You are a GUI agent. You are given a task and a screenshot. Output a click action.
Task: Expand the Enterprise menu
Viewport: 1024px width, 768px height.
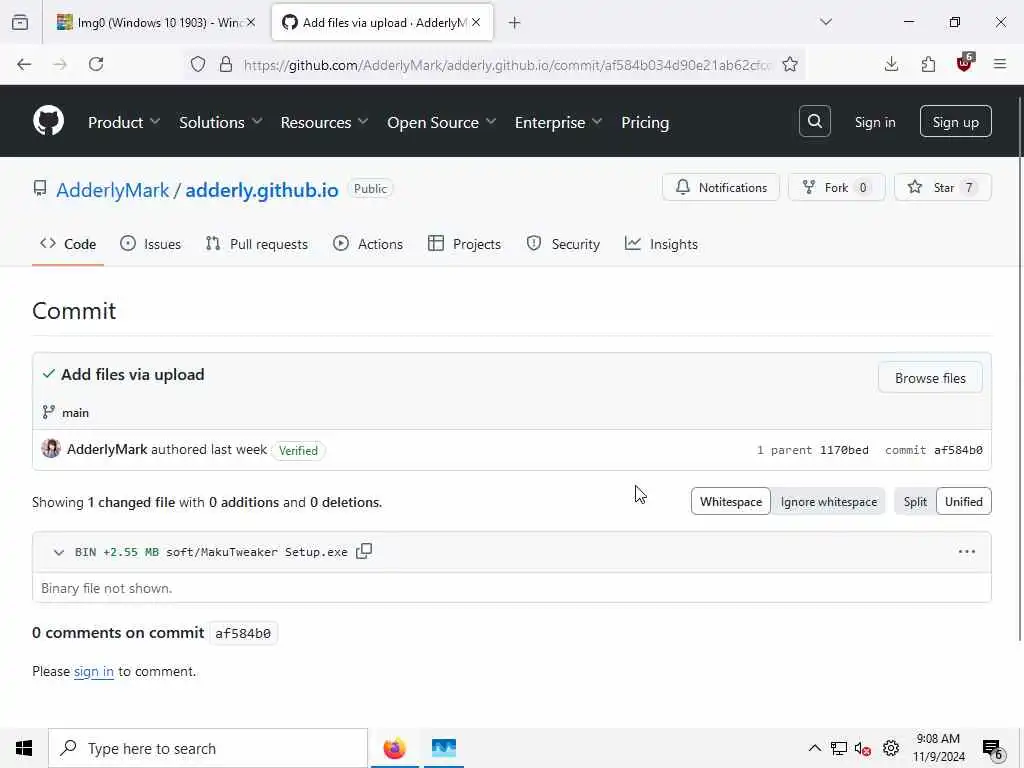click(x=558, y=122)
